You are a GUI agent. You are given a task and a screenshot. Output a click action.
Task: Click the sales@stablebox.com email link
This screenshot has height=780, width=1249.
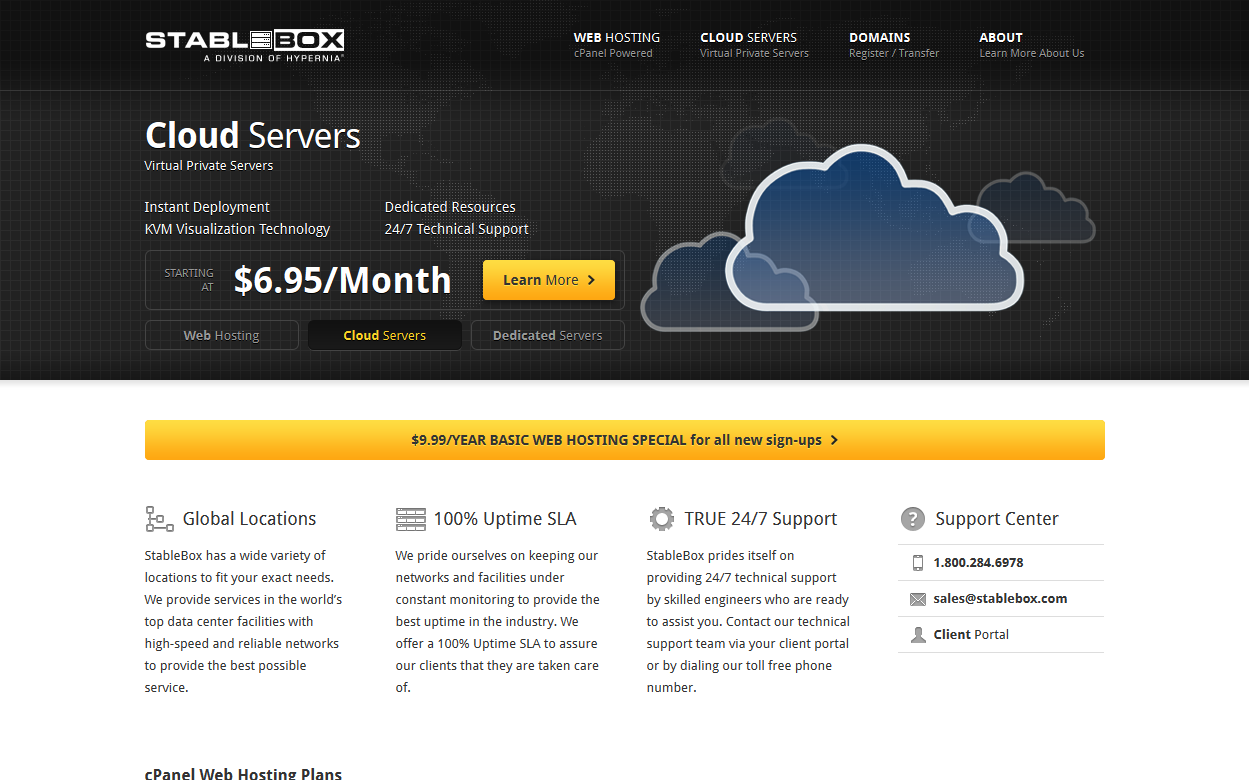tap(1000, 599)
